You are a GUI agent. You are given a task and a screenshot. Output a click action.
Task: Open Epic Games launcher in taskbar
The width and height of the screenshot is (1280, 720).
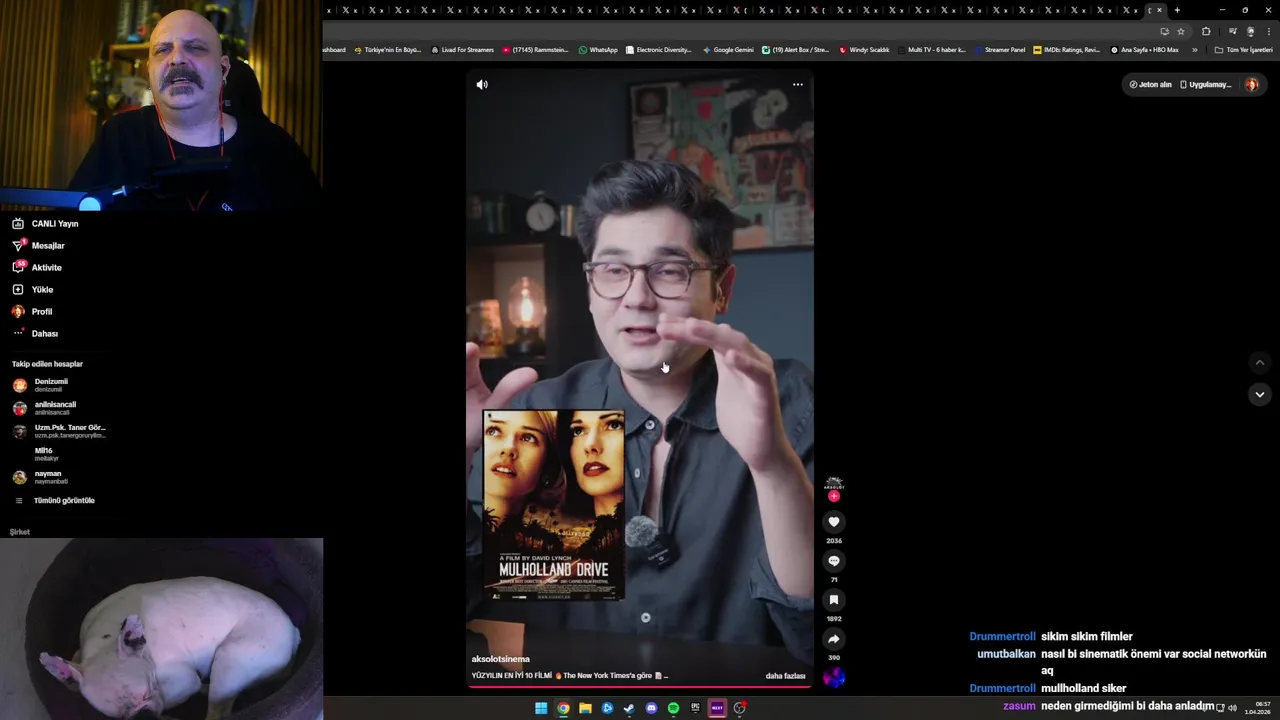[695, 708]
